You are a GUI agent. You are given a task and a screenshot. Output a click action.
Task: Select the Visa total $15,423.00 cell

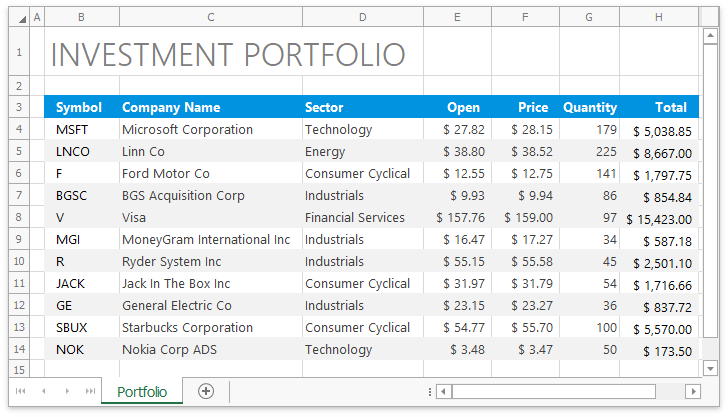click(659, 217)
